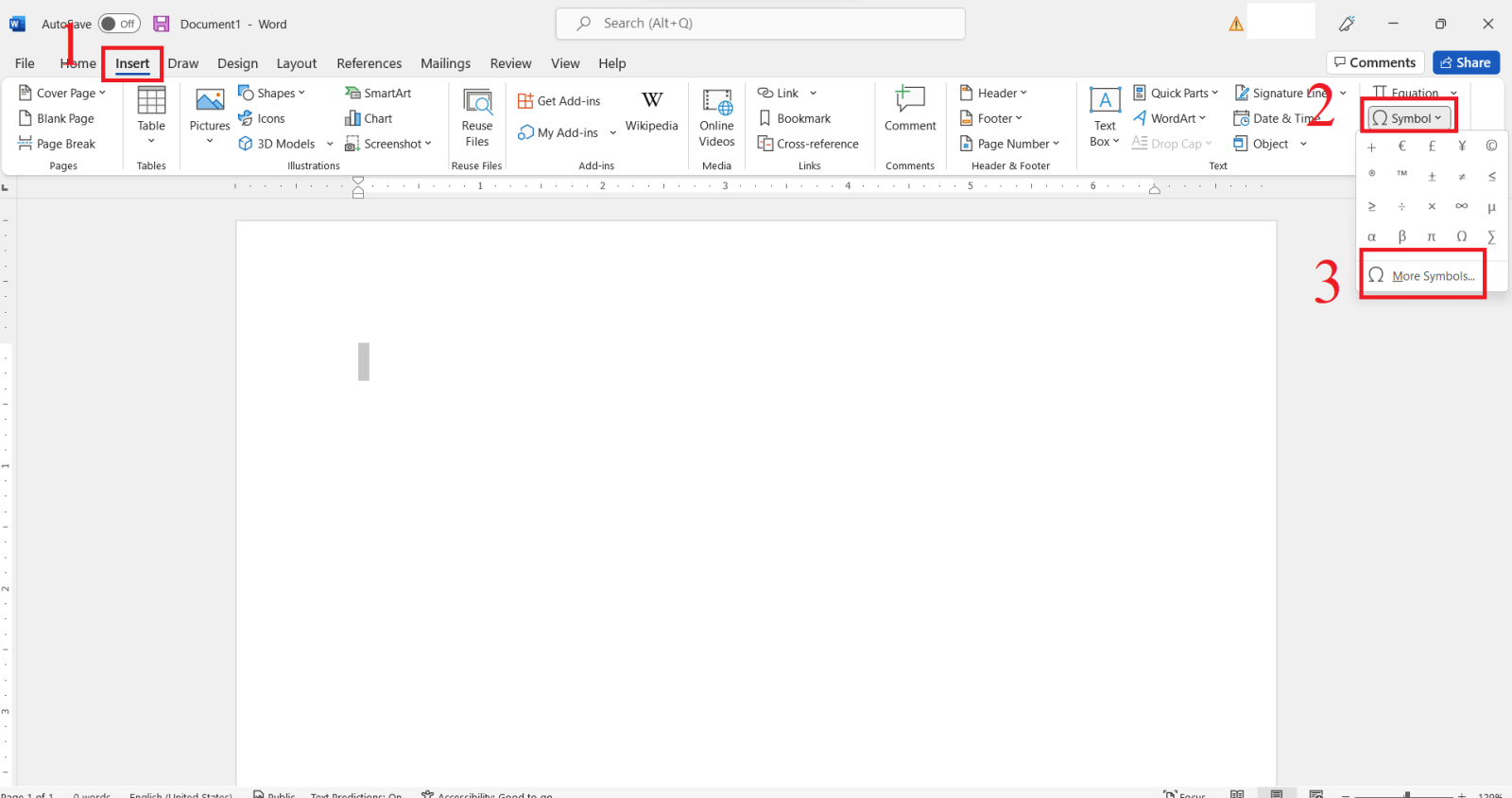Insert a Chart
Image resolution: width=1512 pixels, height=798 pixels.
point(369,118)
